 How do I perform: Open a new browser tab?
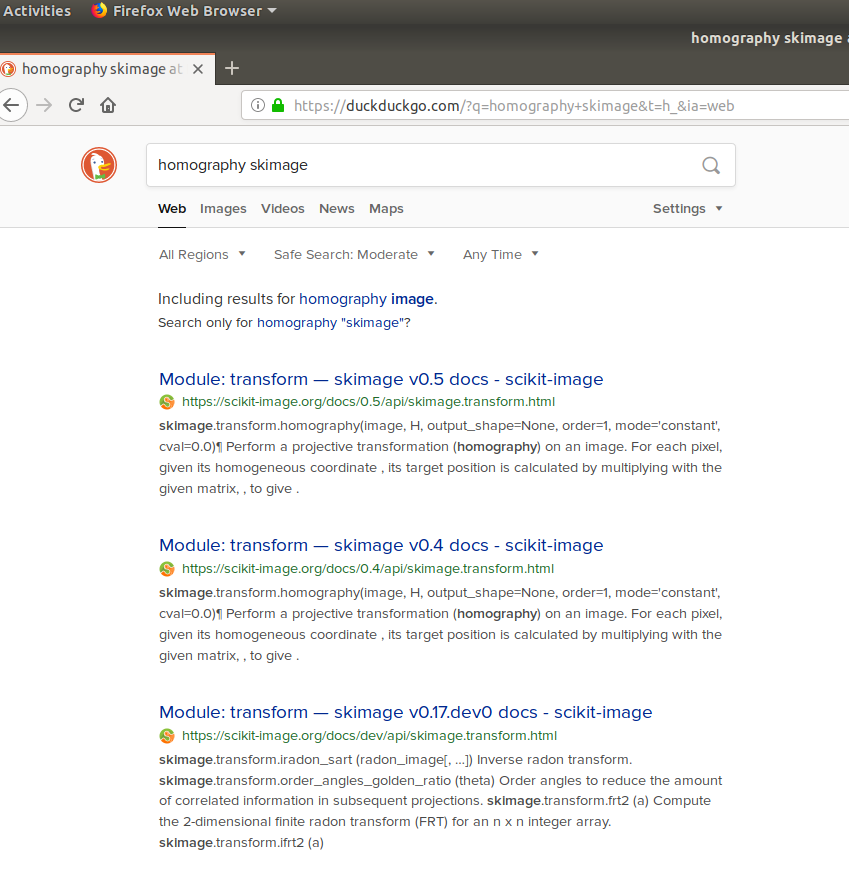tap(232, 69)
